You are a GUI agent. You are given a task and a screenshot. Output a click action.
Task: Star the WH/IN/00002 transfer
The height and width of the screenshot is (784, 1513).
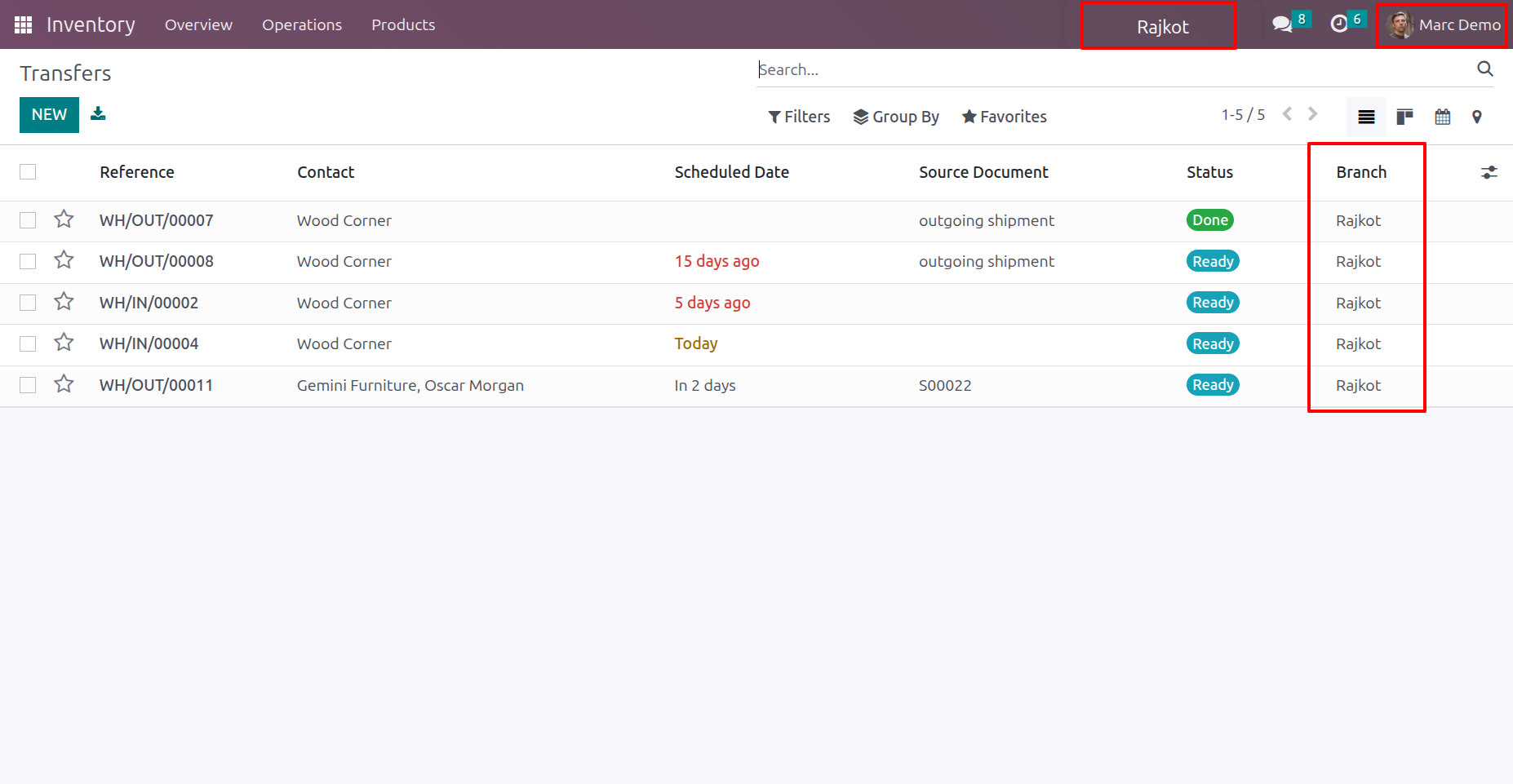[x=64, y=302]
